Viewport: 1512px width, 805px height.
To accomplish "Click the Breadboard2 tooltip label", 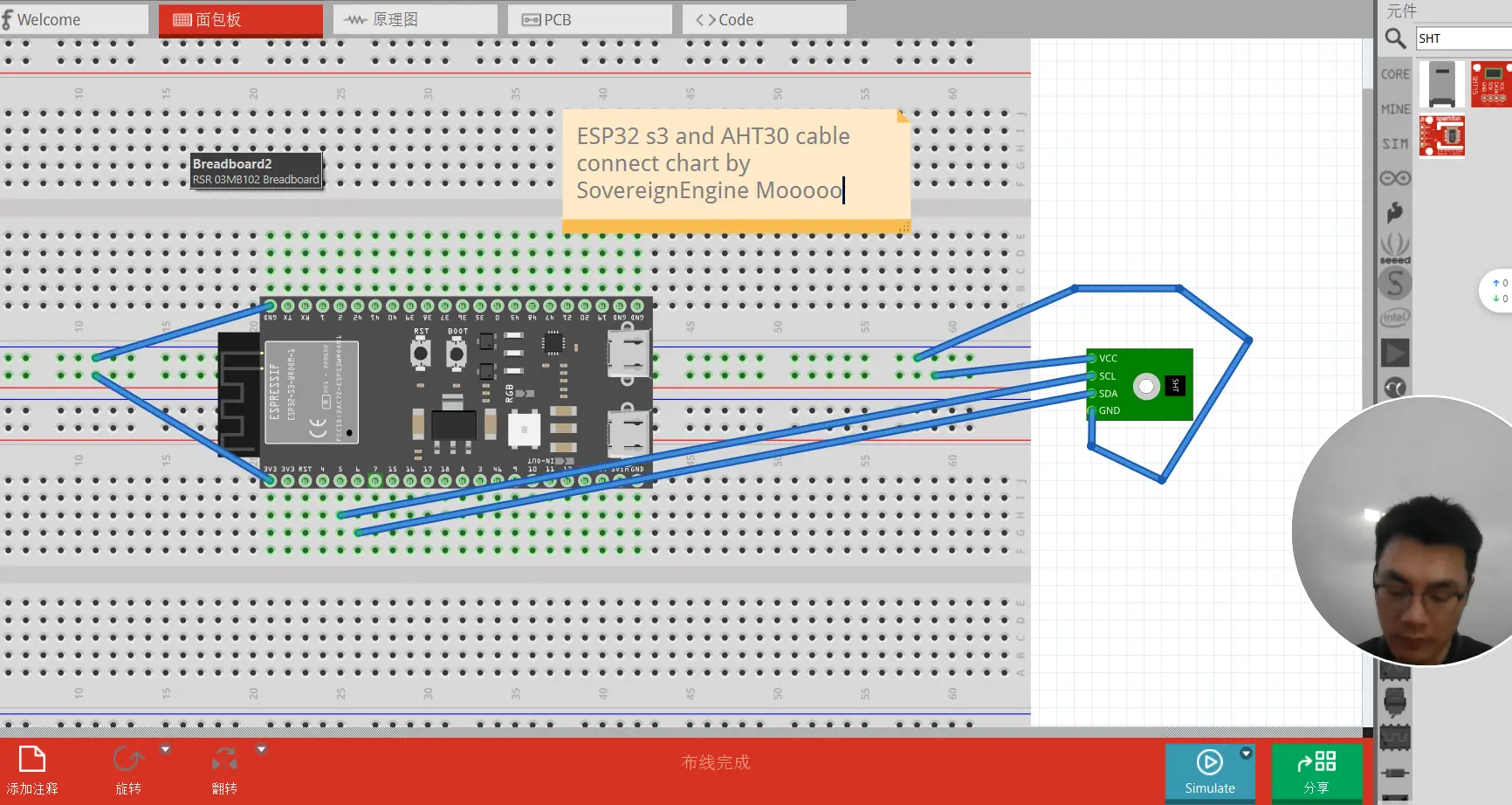I will click(x=257, y=170).
